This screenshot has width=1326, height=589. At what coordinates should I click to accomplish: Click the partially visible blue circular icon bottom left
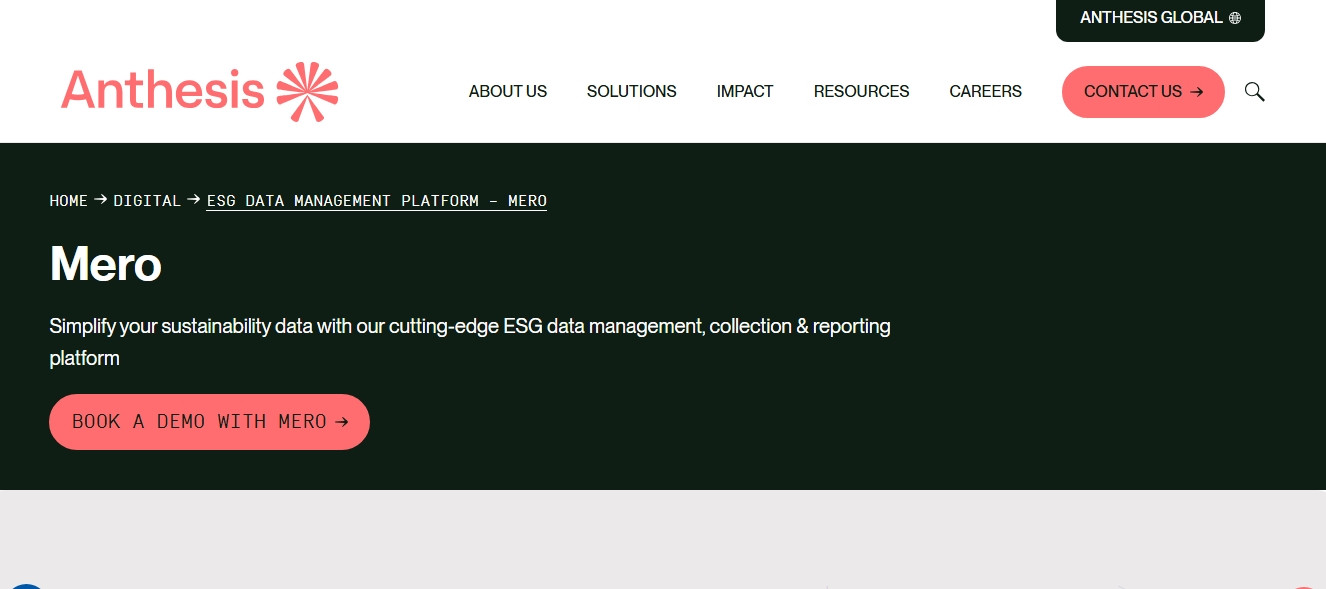[x=26, y=585]
